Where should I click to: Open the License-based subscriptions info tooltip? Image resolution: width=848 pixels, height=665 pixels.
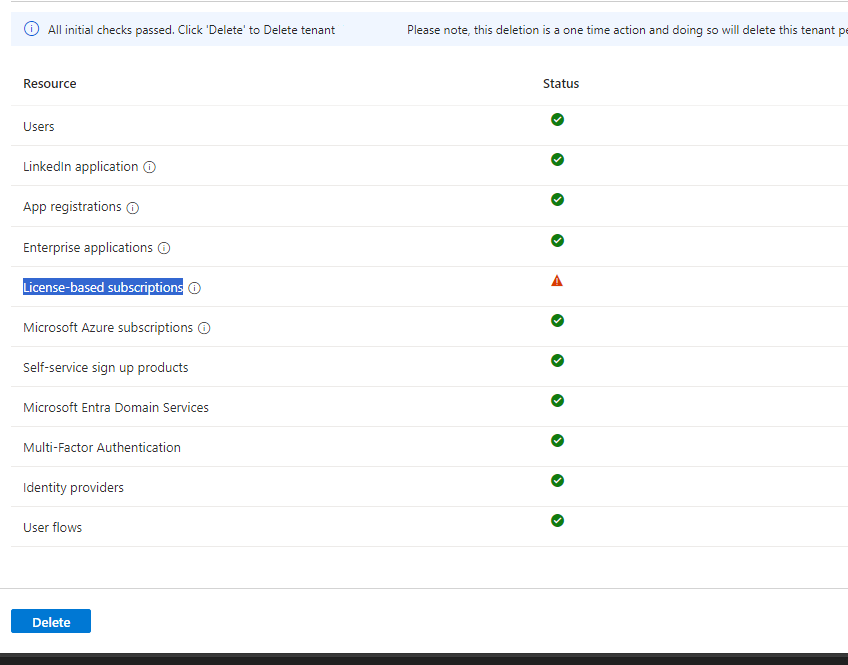194,287
